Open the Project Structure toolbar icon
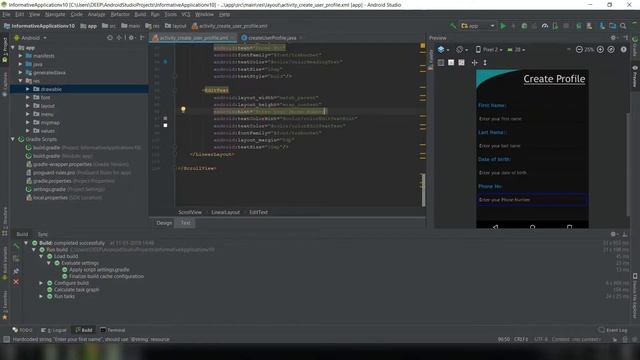This screenshot has width=640, height=360. tap(613, 26)
